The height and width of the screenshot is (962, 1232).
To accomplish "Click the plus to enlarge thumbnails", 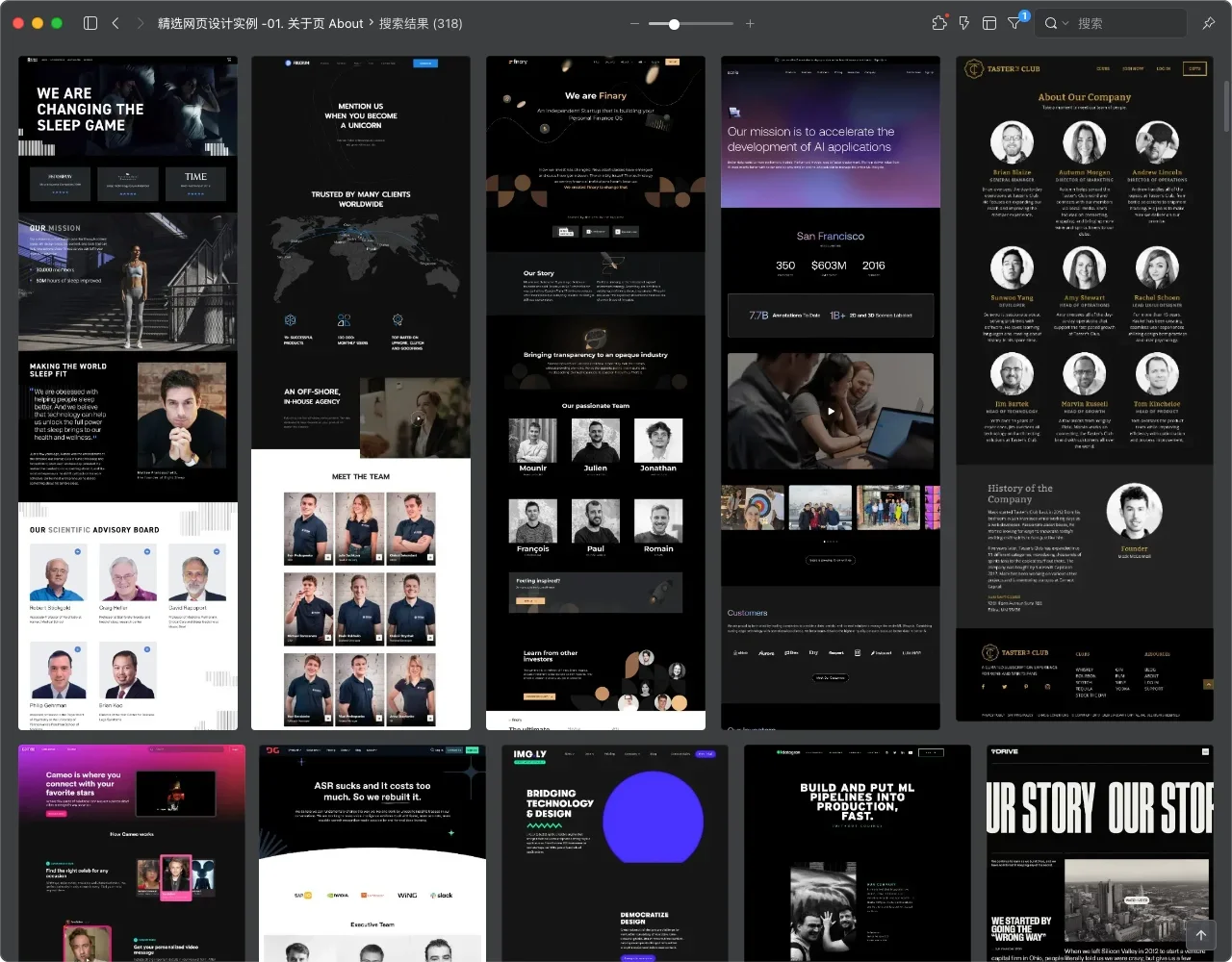I will coord(750,23).
